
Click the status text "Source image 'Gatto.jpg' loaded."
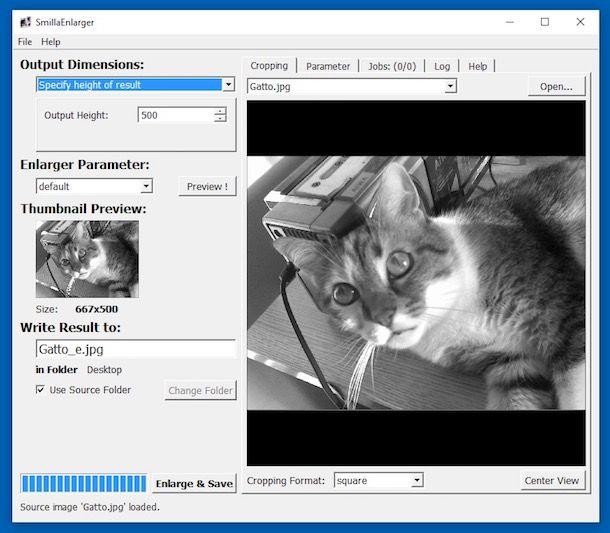click(90, 507)
